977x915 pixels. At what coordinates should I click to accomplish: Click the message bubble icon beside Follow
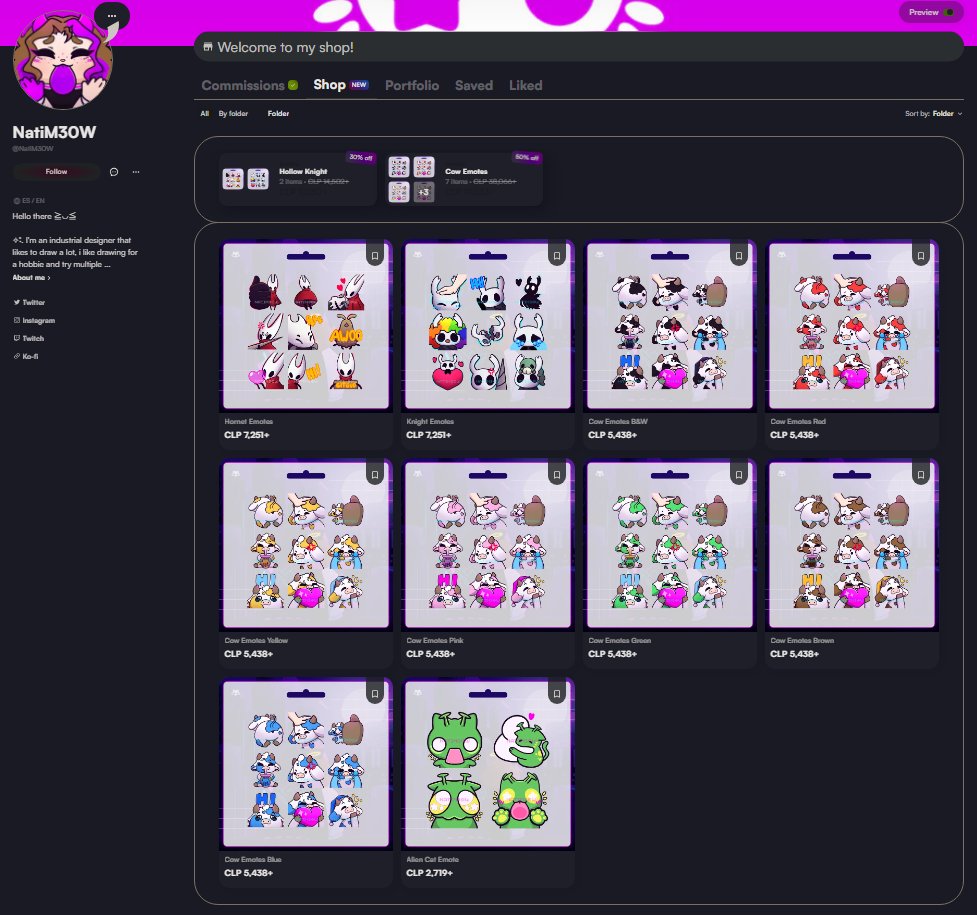tap(114, 172)
